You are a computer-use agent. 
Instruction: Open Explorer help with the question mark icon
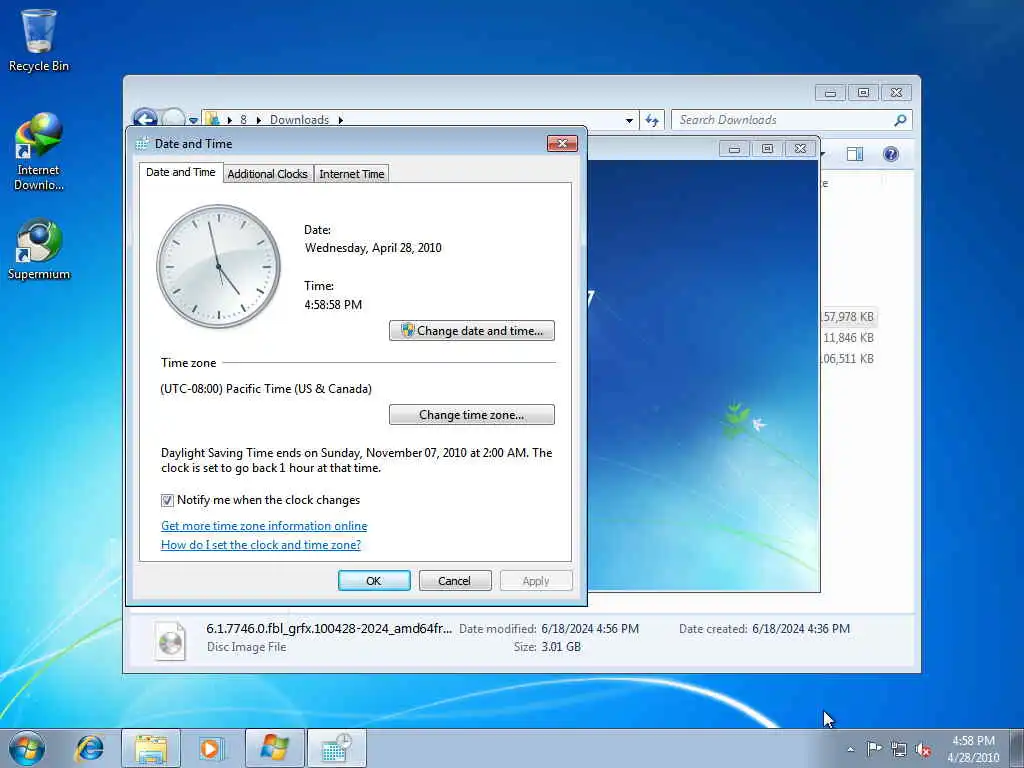(x=891, y=154)
